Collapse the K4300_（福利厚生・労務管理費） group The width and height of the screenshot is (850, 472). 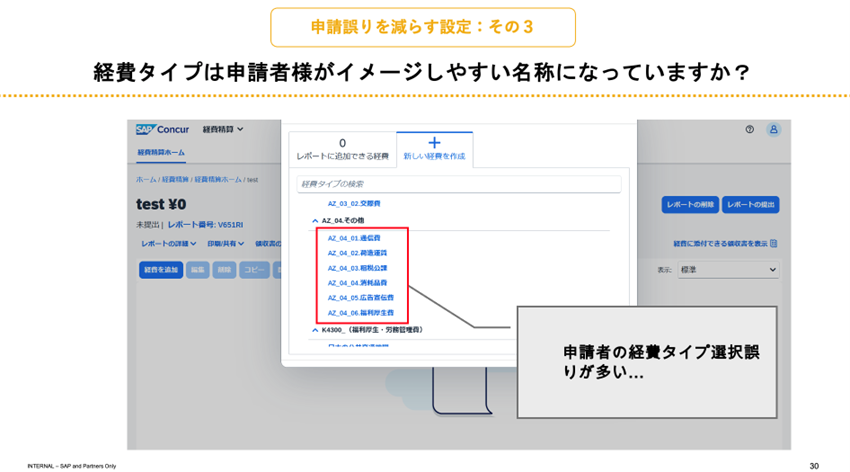click(x=315, y=329)
